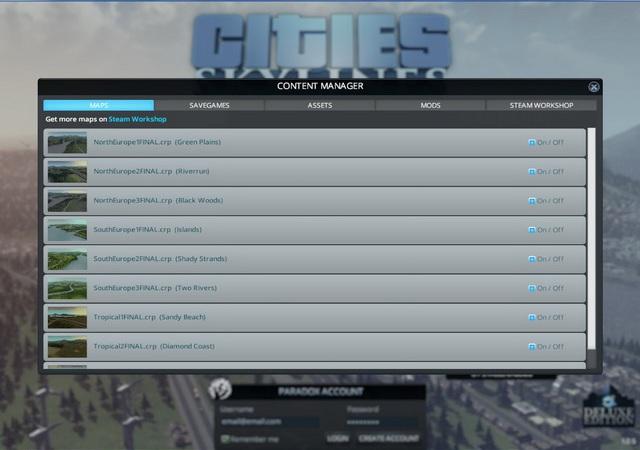Select SouthEurope2FINAL.crp (Shady Strands) text
This screenshot has width=640, height=450.
pos(160,258)
